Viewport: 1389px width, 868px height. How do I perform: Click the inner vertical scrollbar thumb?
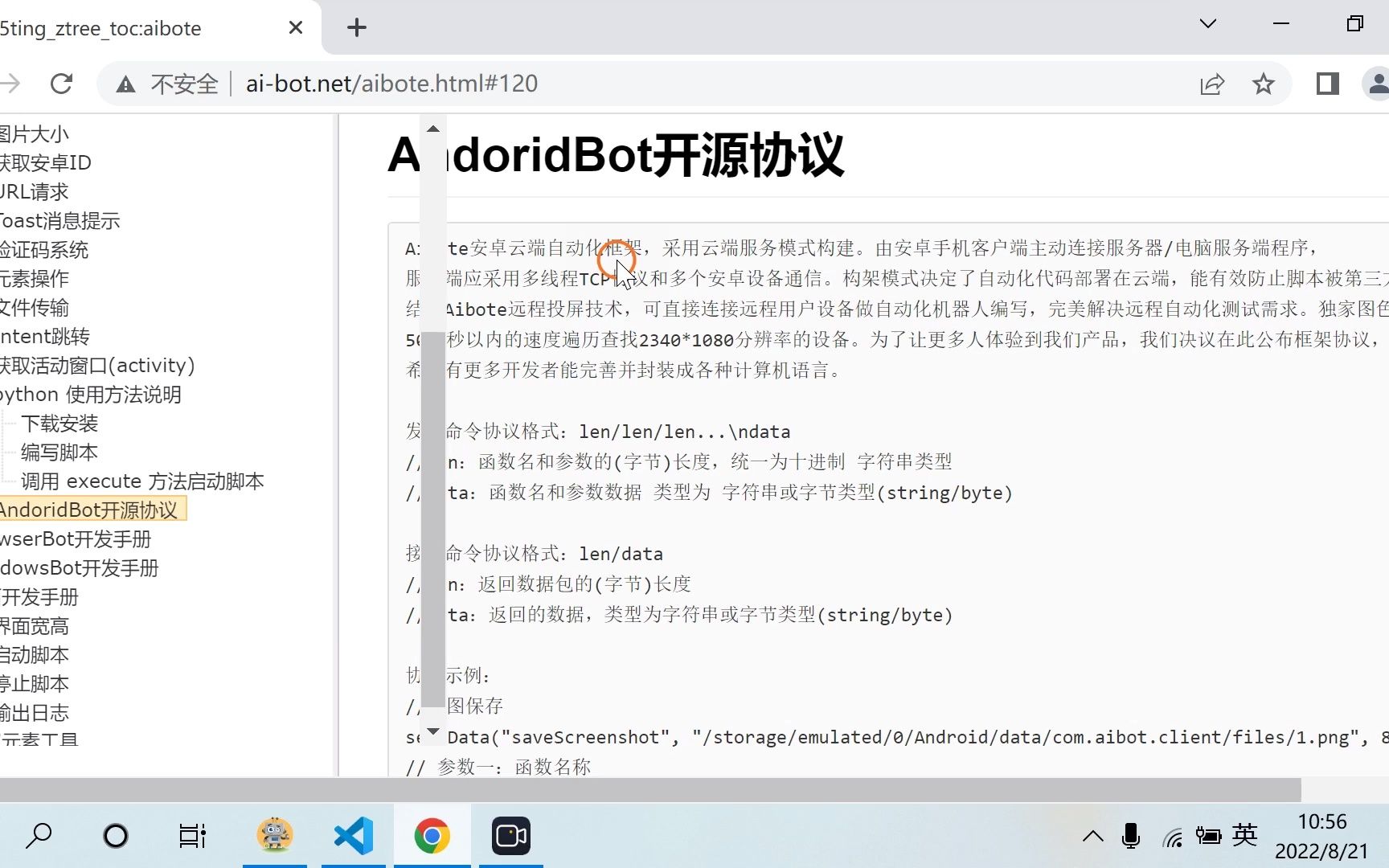click(x=433, y=519)
